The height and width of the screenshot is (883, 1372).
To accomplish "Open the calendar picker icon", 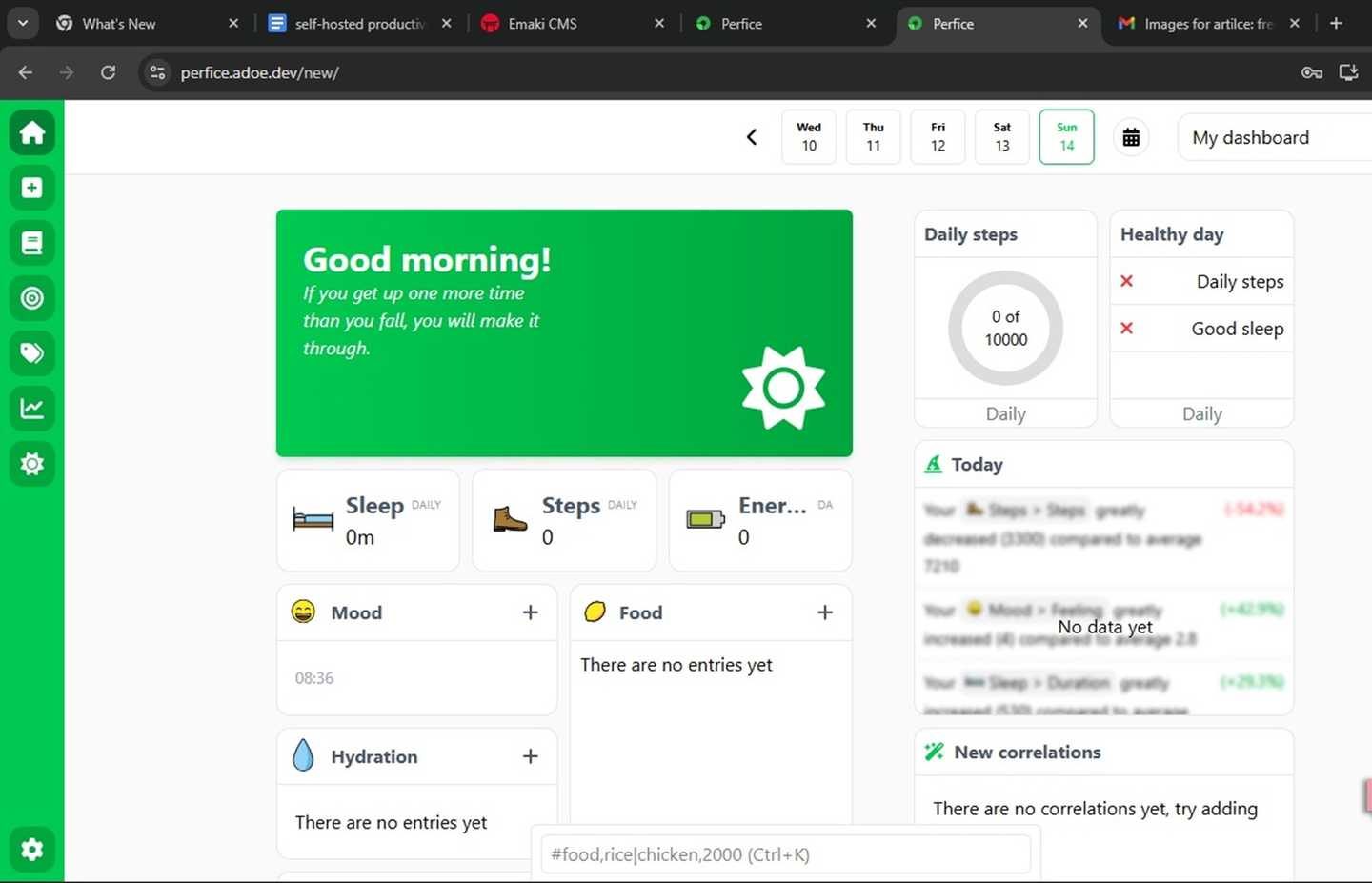I will pos(1131,136).
